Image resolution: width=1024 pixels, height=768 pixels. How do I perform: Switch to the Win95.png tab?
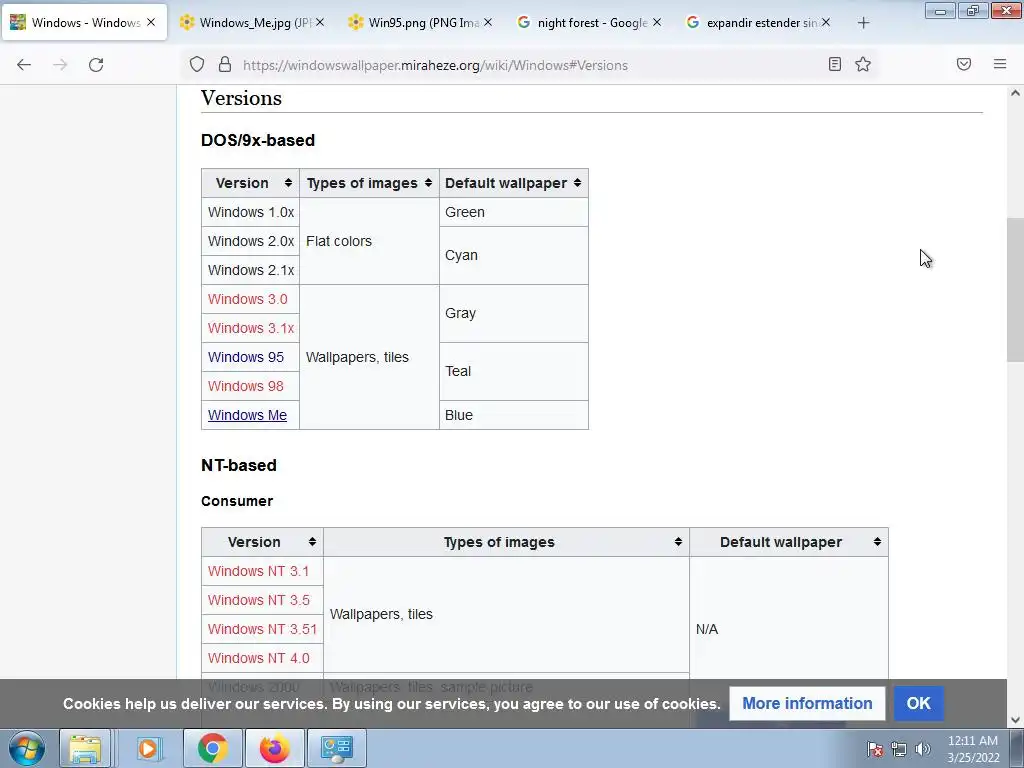pos(421,22)
